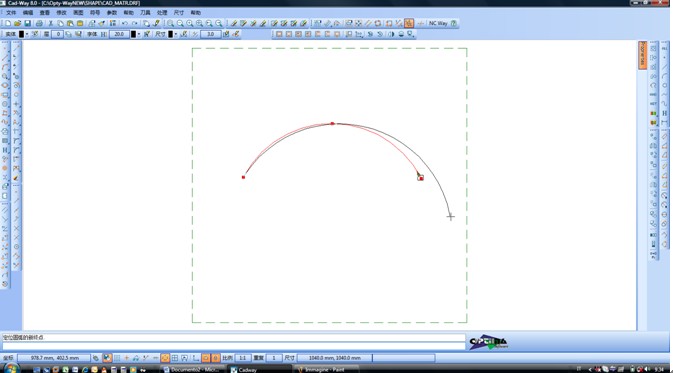Click the Print icon in toolbar
This screenshot has width=673, height=373.
pos(39,23)
